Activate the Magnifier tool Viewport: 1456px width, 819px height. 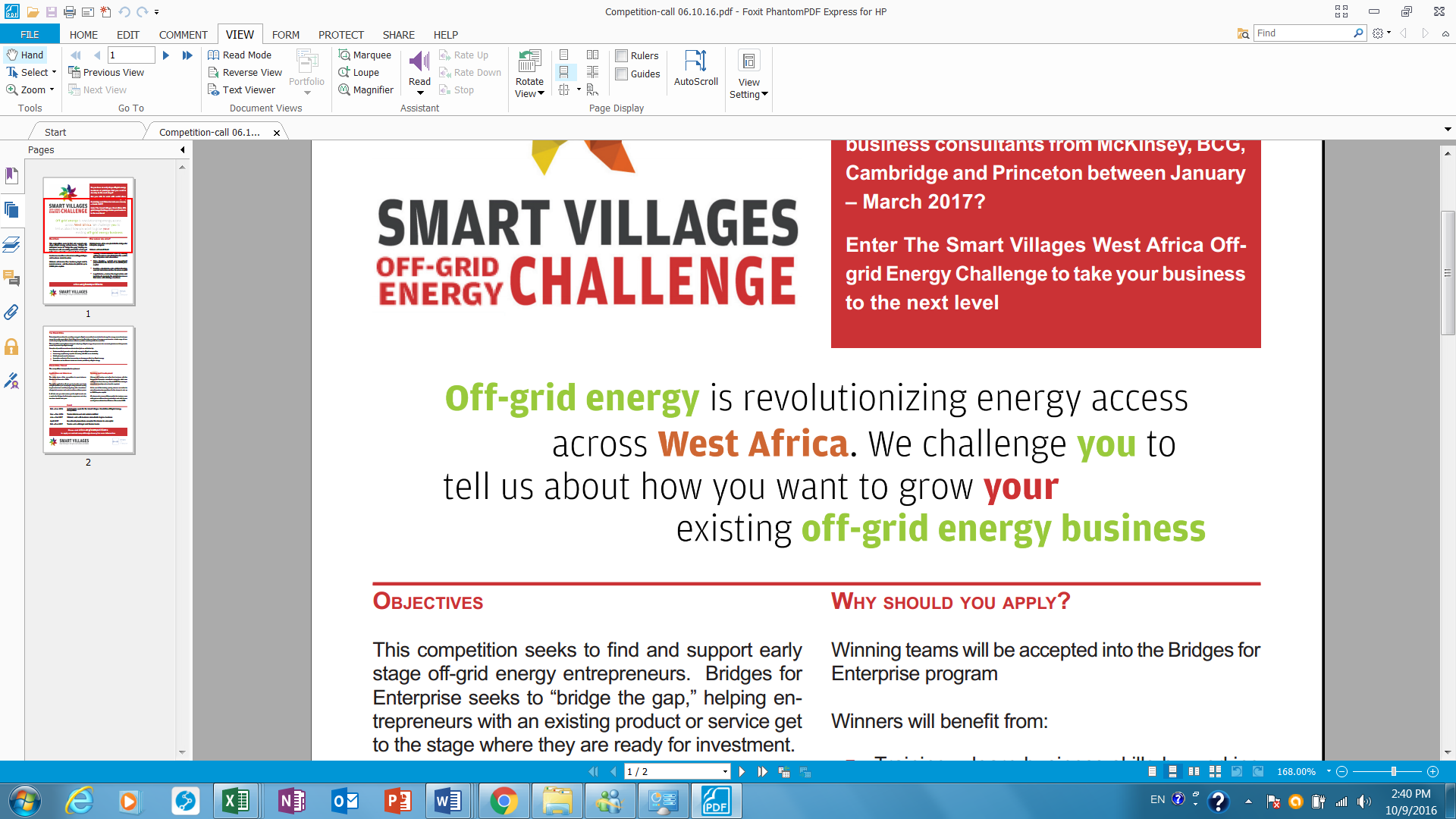[x=366, y=89]
